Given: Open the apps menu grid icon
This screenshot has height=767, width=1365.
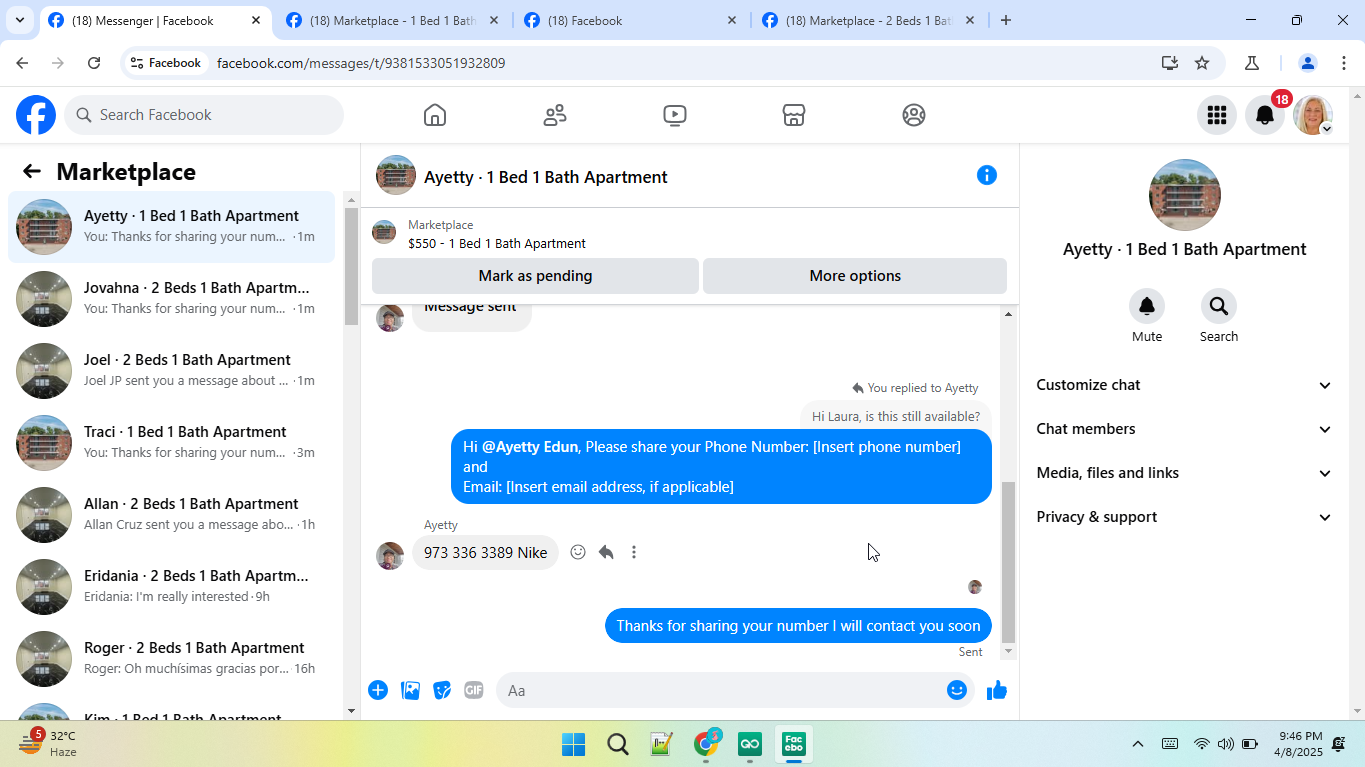Looking at the screenshot, I should tap(1217, 115).
